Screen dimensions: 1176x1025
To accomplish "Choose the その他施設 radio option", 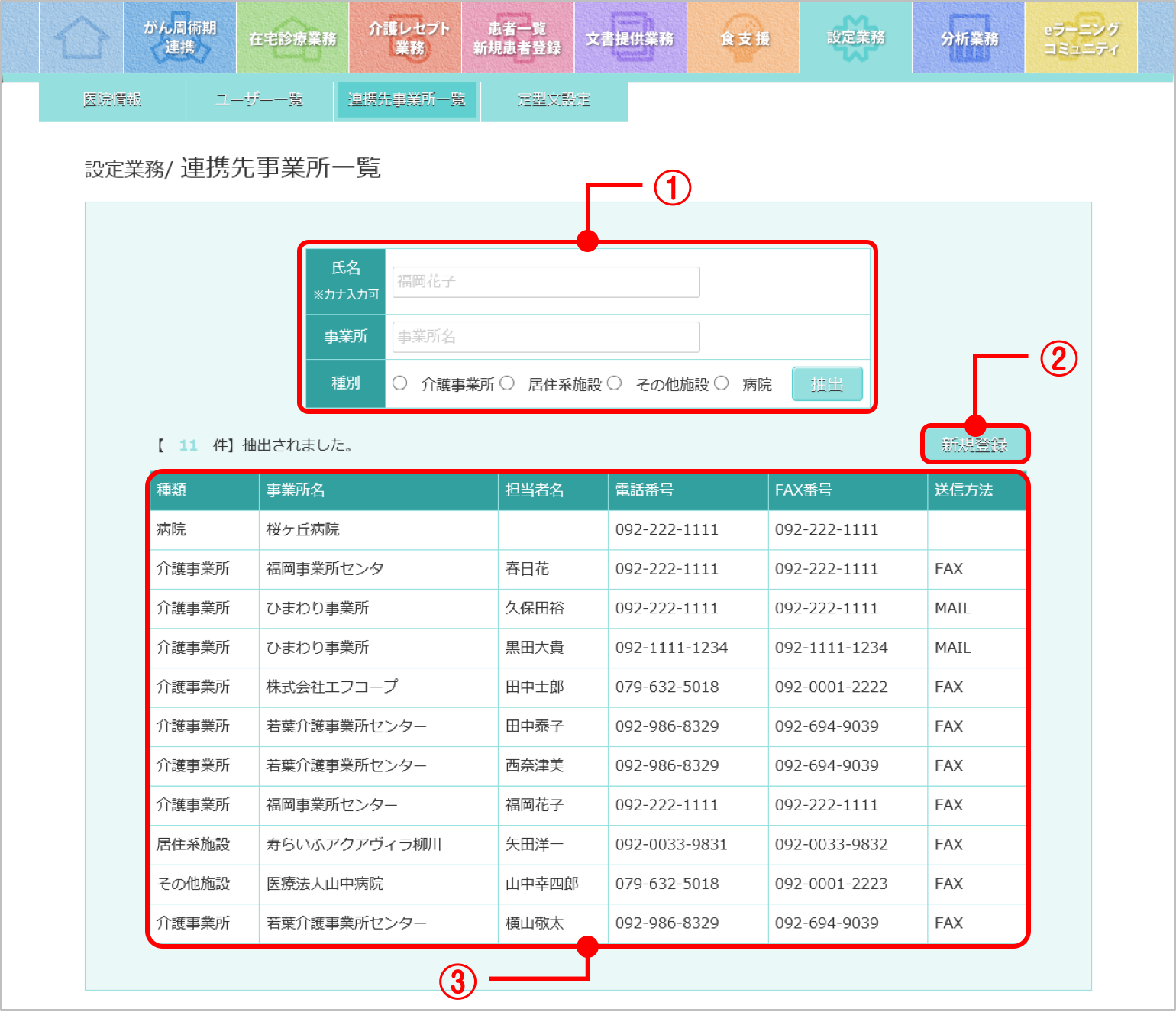I will click(615, 383).
